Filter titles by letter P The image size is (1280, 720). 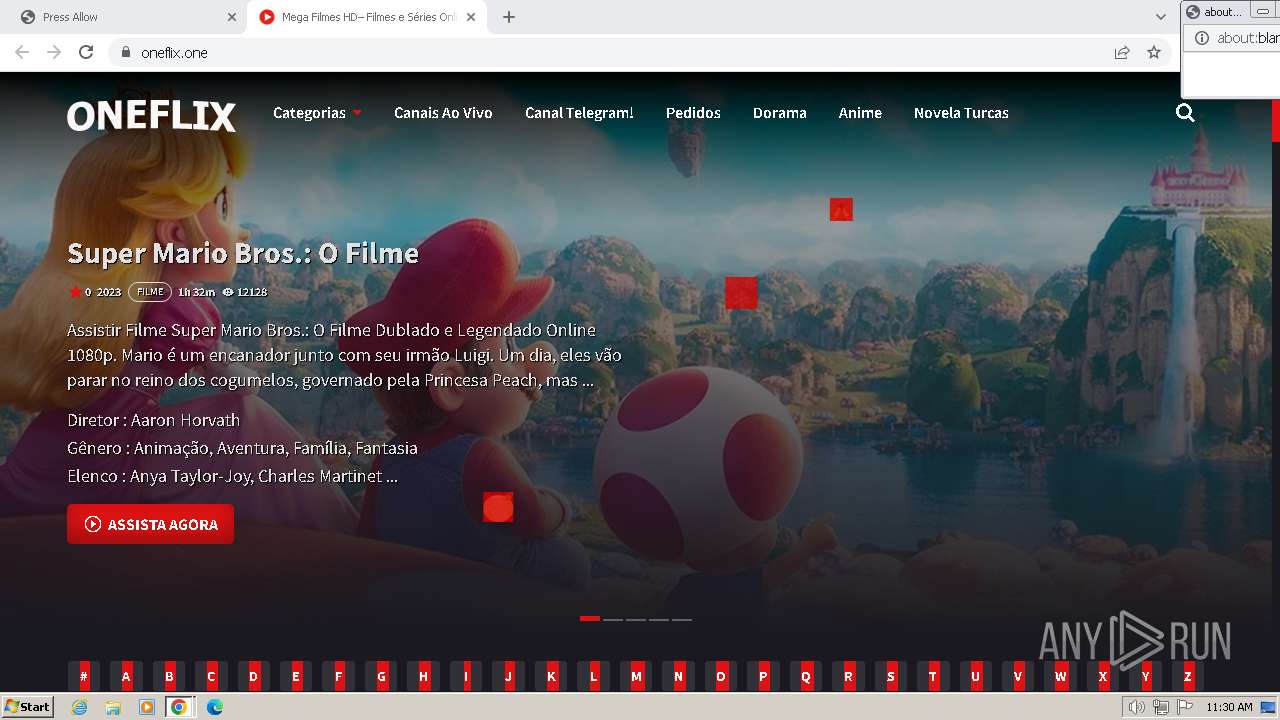coord(764,676)
